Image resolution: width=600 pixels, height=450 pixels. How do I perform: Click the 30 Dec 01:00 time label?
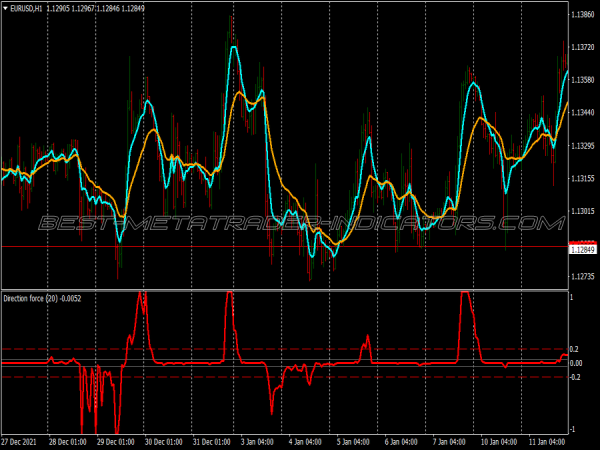[x=163, y=442]
